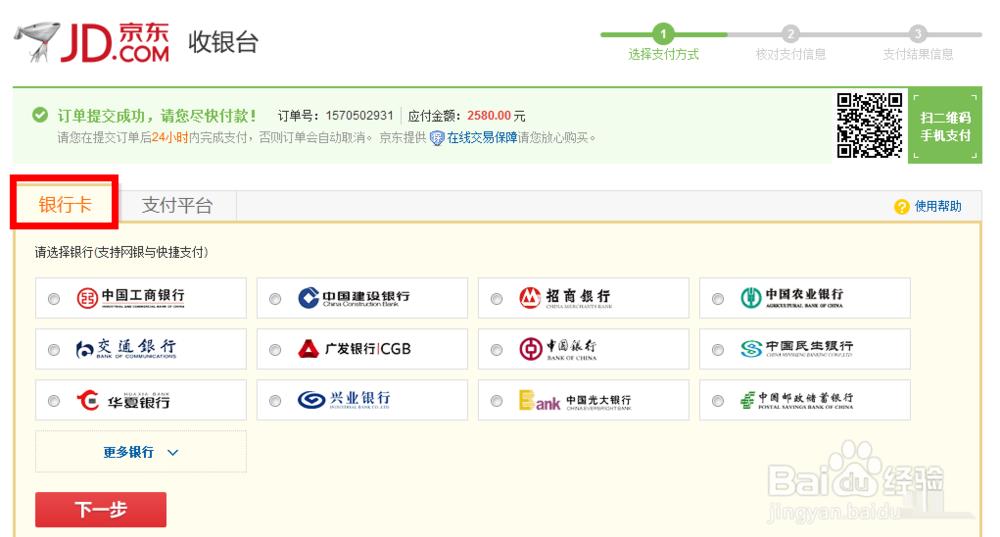Select the 中国建设银行 radio button
The width and height of the screenshot is (1000, 537).
pyautogui.click(x=276, y=299)
